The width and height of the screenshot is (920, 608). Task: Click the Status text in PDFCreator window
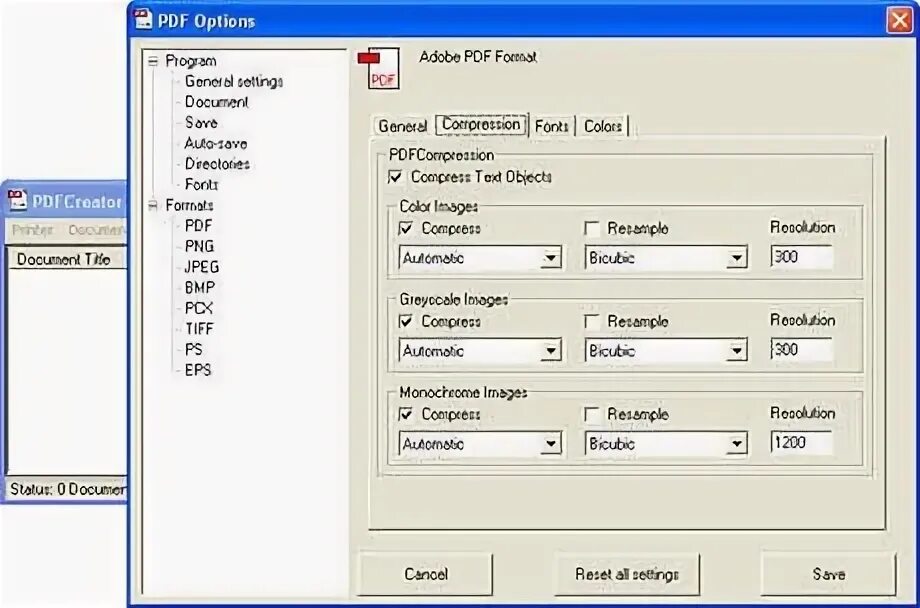(x=67, y=489)
